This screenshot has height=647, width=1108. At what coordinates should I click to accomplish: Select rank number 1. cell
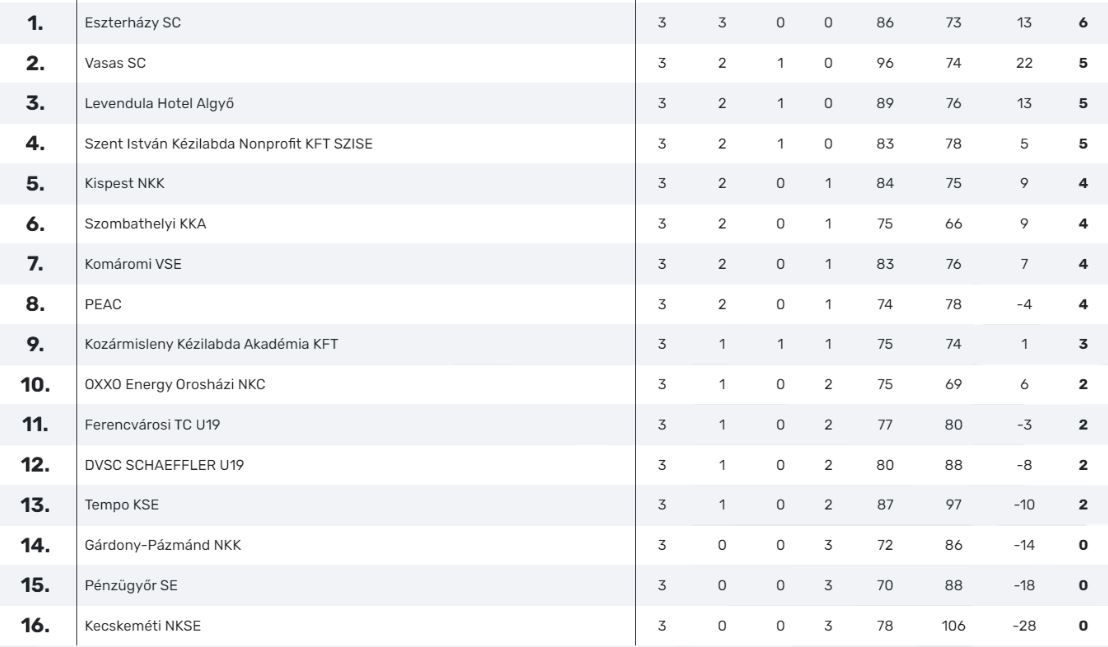pyautogui.click(x=35, y=23)
